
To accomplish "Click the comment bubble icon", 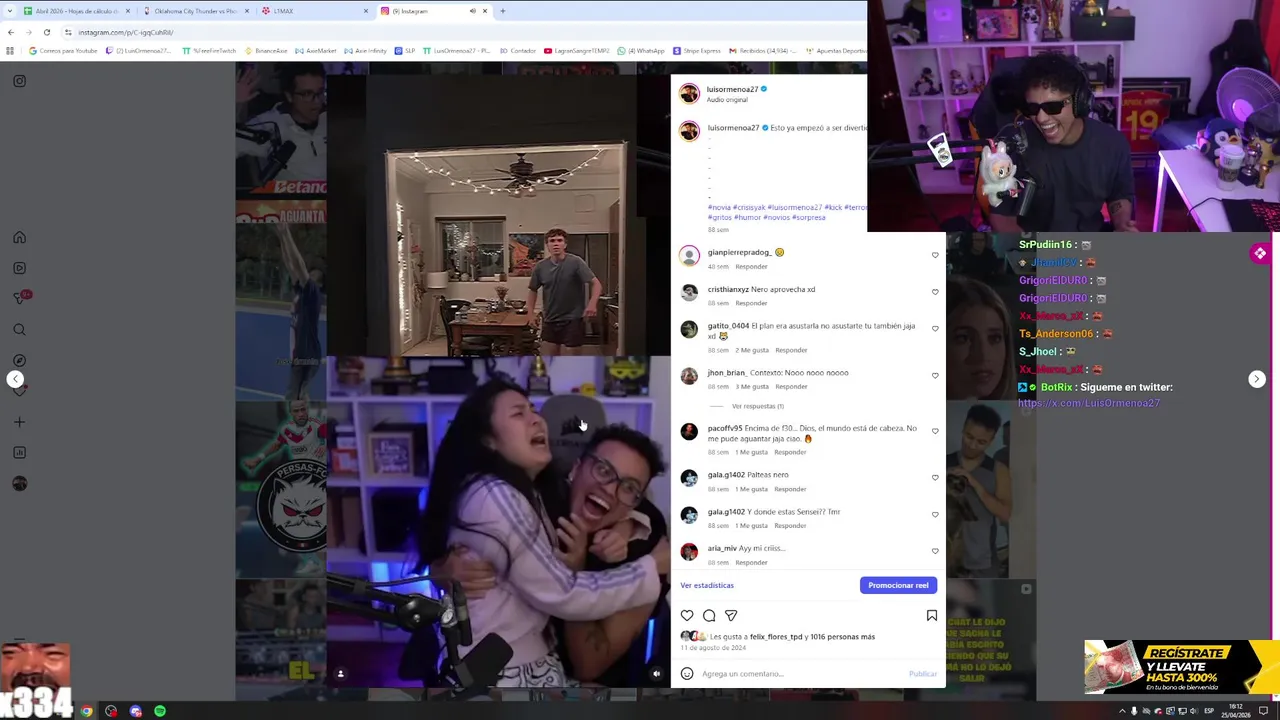I will 709,616.
